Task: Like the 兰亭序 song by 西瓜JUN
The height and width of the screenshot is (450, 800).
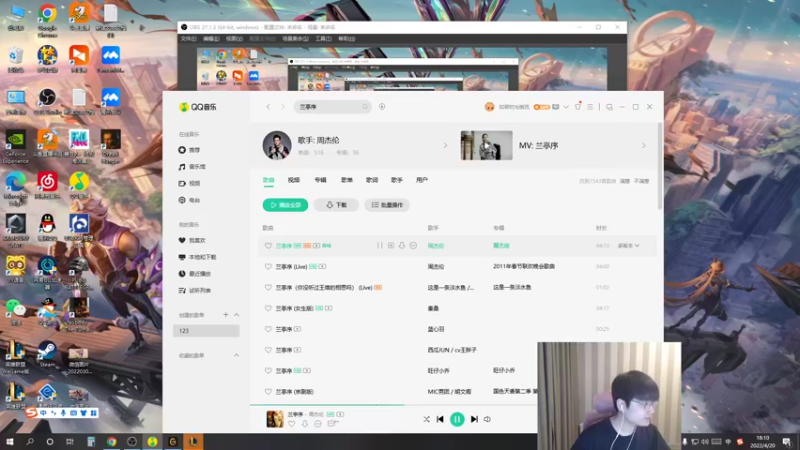Action: [268, 350]
